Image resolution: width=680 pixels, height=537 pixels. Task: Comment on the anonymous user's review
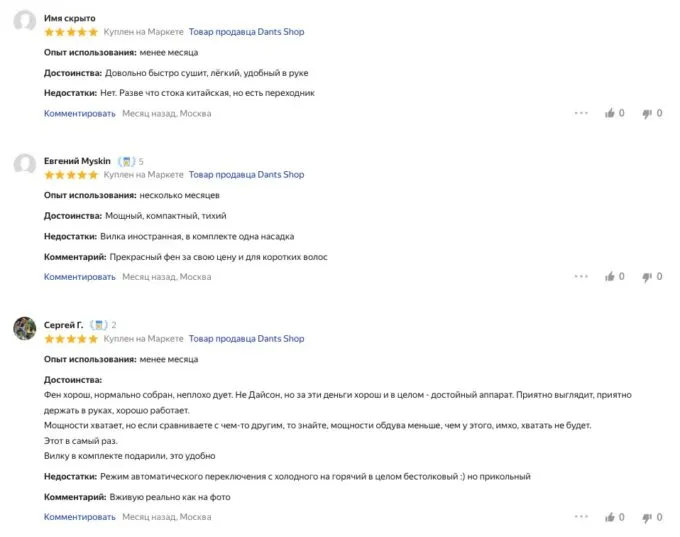click(x=80, y=113)
